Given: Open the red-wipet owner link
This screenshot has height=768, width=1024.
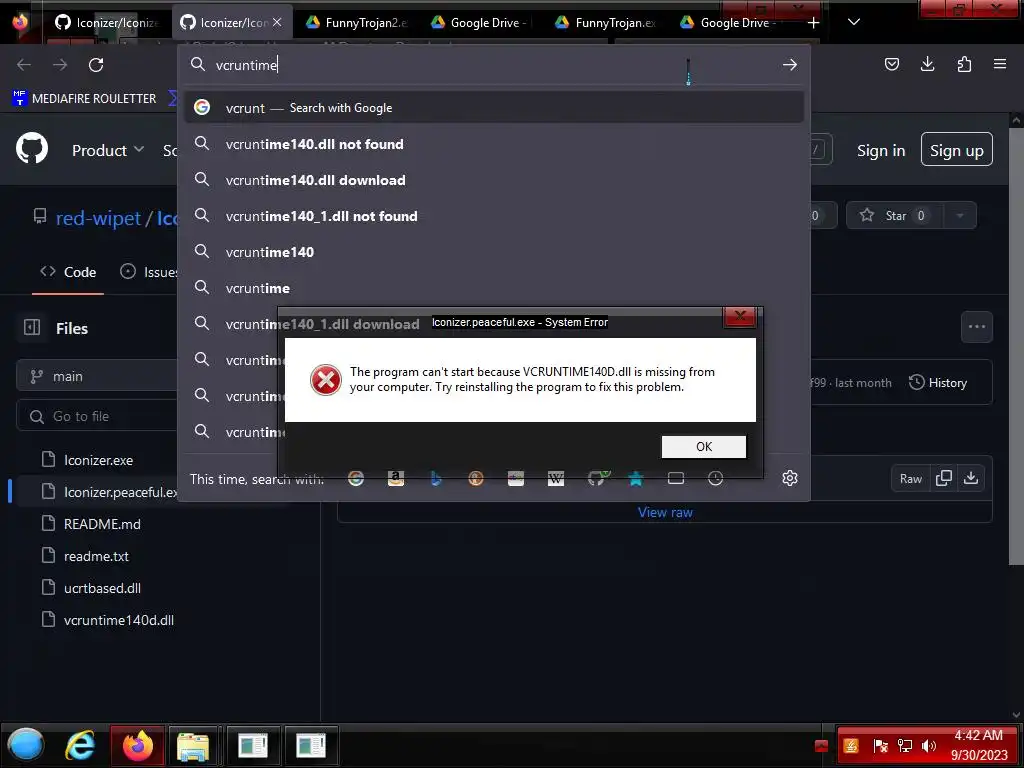Looking at the screenshot, I should pyautogui.click(x=98, y=218).
